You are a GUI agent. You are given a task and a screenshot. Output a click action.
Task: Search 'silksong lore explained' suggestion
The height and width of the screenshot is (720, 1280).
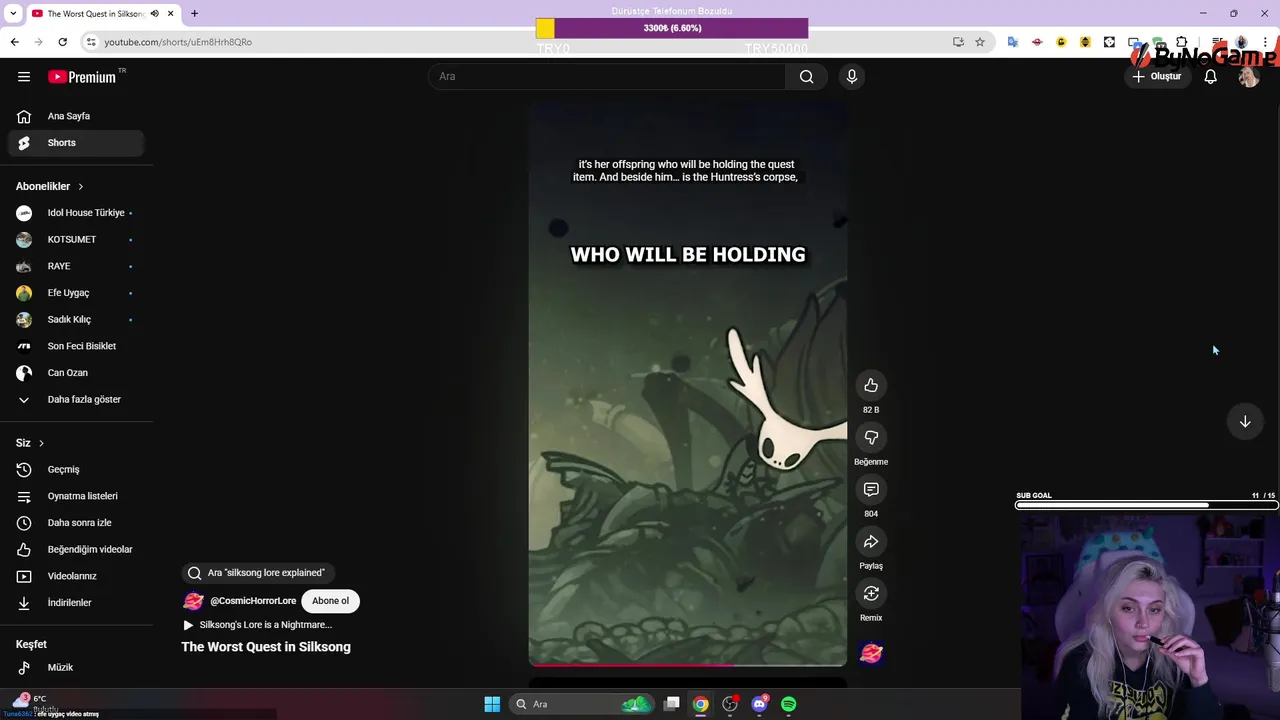point(258,573)
